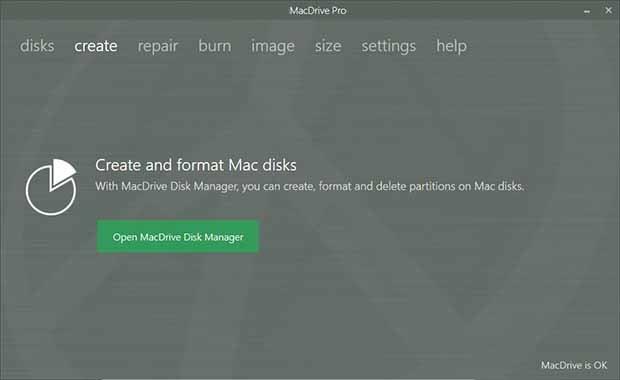Select the create tab
This screenshot has height=380, width=620.
96,46
